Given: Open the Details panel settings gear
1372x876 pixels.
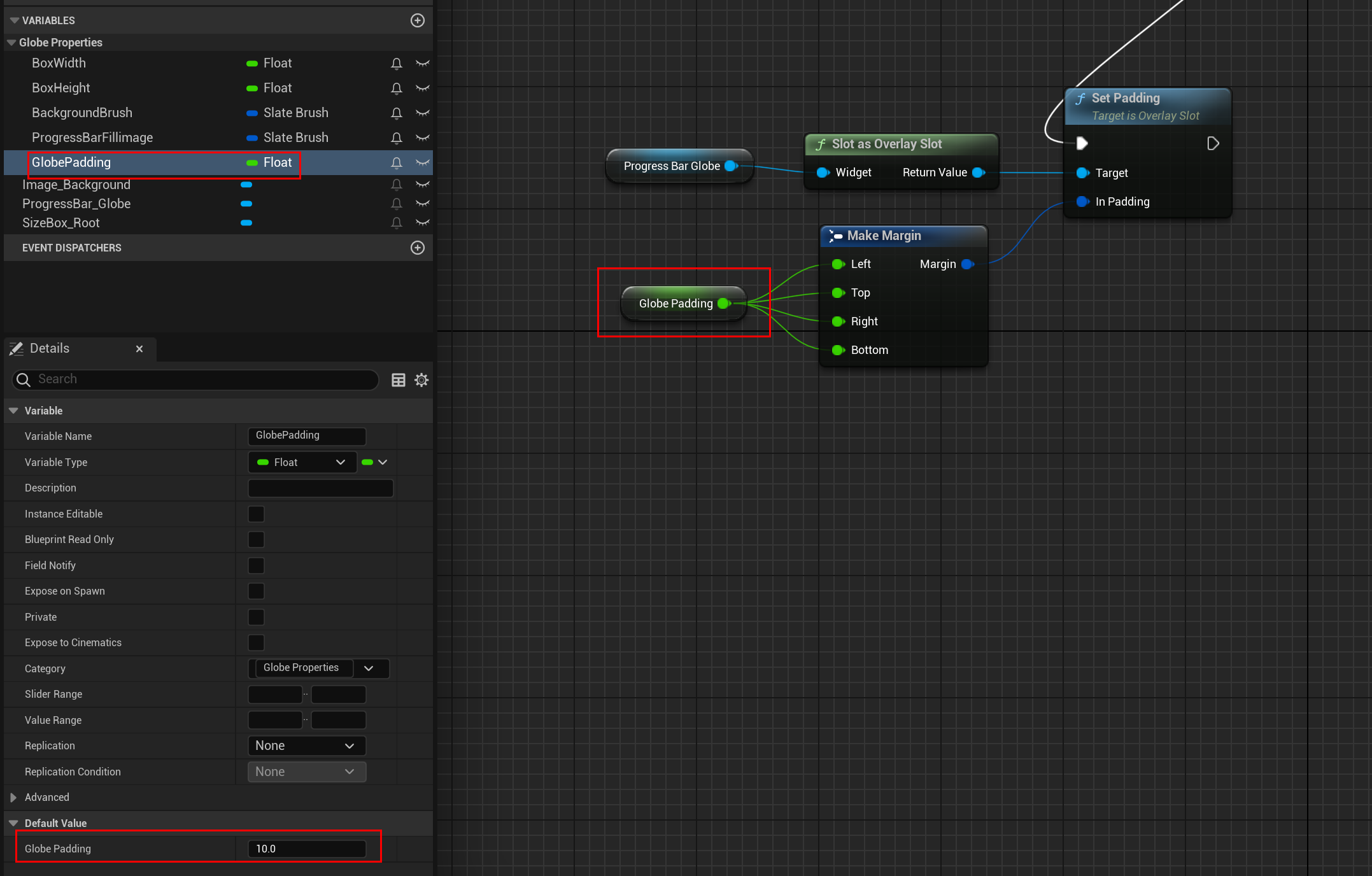Looking at the screenshot, I should pyautogui.click(x=421, y=380).
